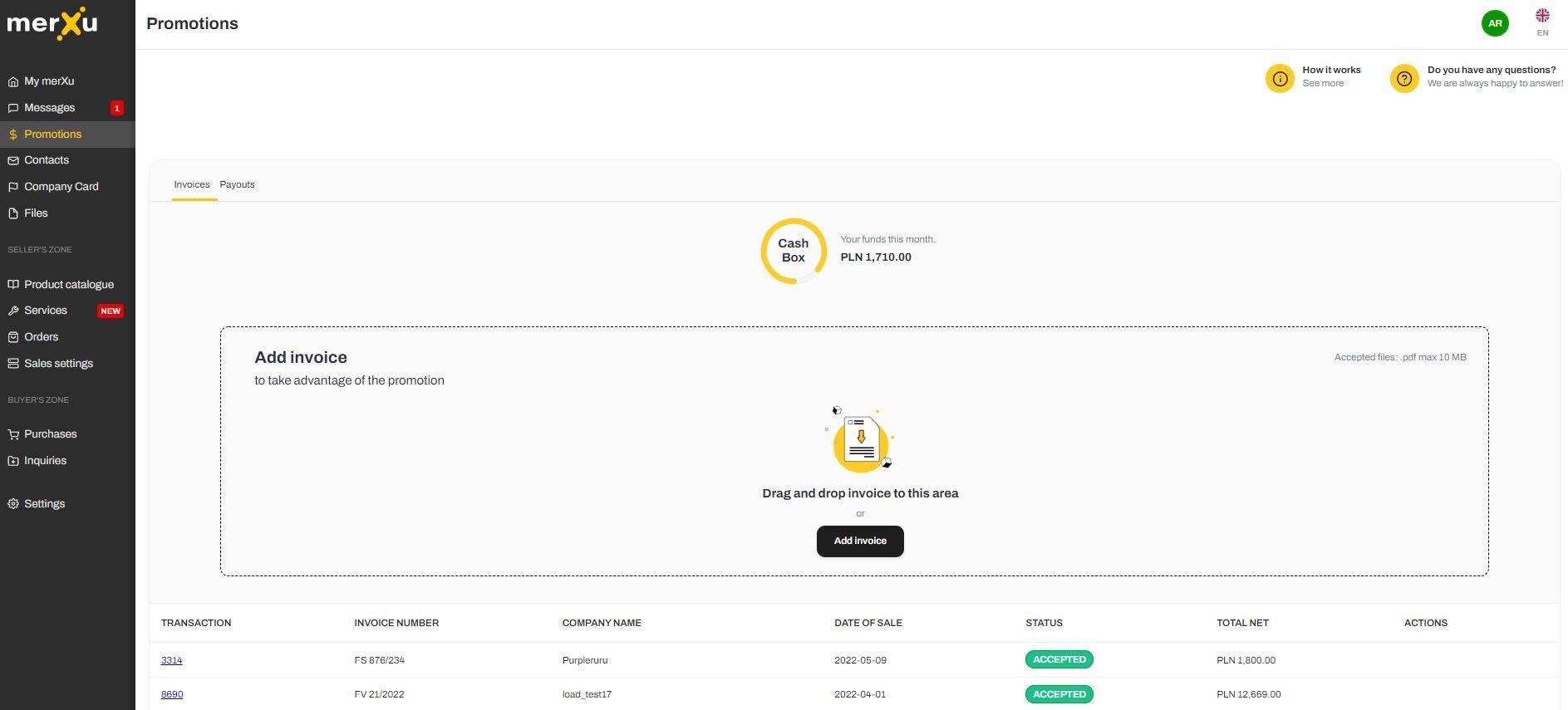Switch to the Payouts tab
Image resolution: width=1568 pixels, height=710 pixels.
point(237,184)
